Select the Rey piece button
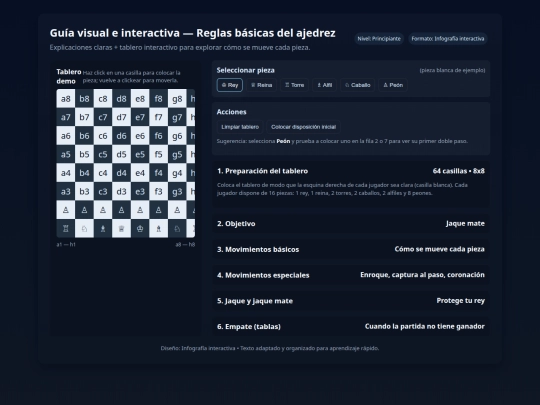 [230, 85]
